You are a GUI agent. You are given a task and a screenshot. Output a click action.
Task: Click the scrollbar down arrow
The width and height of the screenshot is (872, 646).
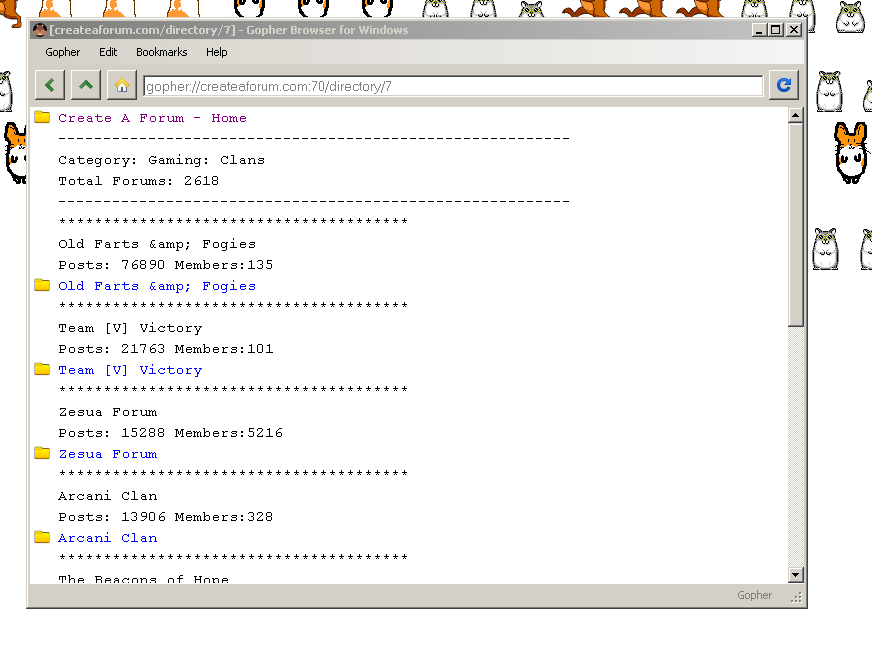click(797, 574)
